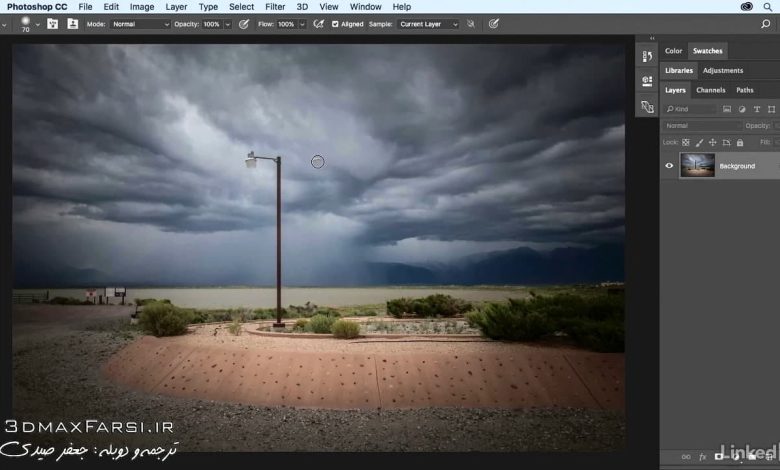Viewport: 780px width, 470px height.
Task: Toggle the Clone Source panel icon in options bar
Action: [x=73, y=24]
